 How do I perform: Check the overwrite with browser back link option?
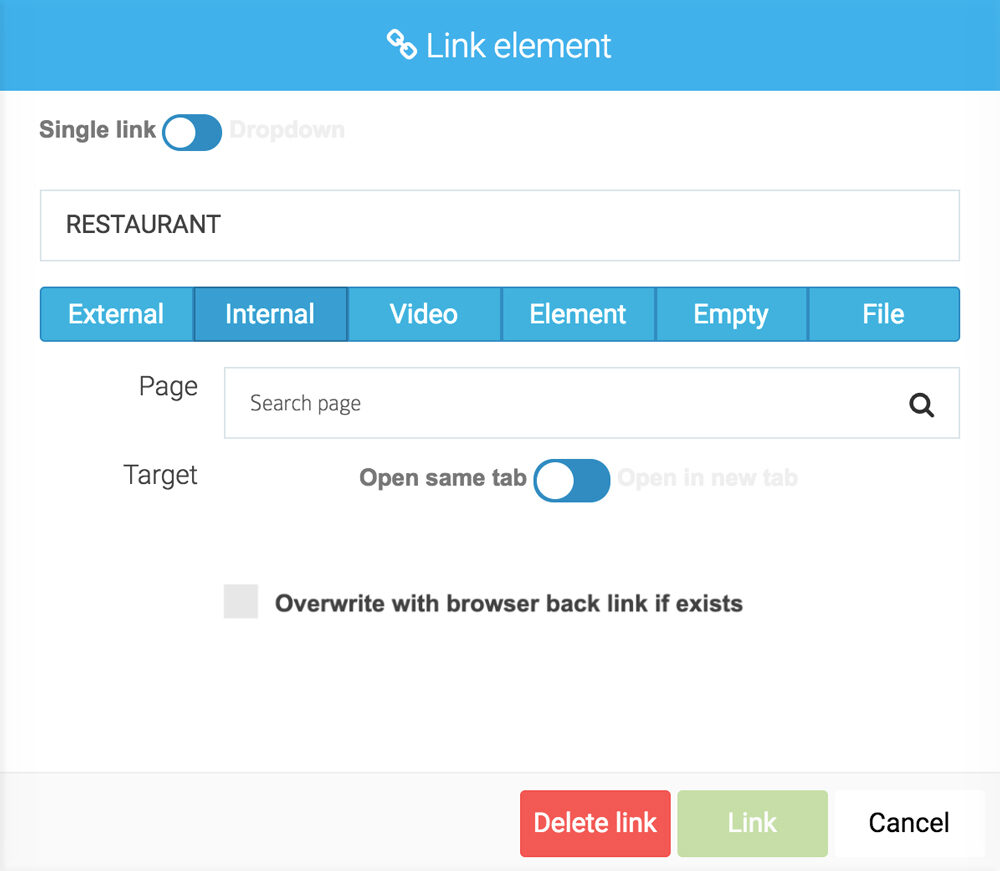coord(240,602)
